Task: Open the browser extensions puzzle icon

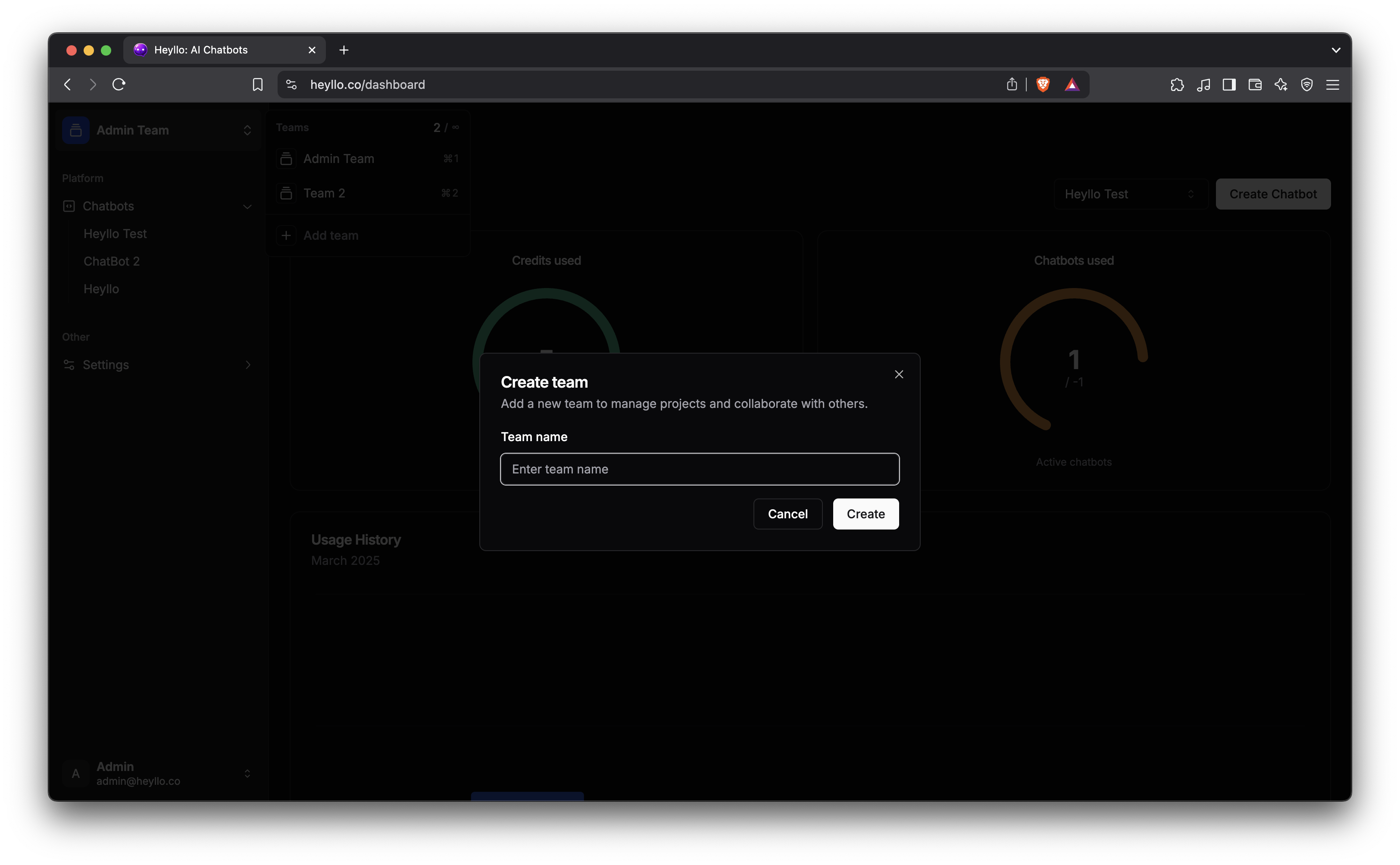Action: pyautogui.click(x=1177, y=85)
